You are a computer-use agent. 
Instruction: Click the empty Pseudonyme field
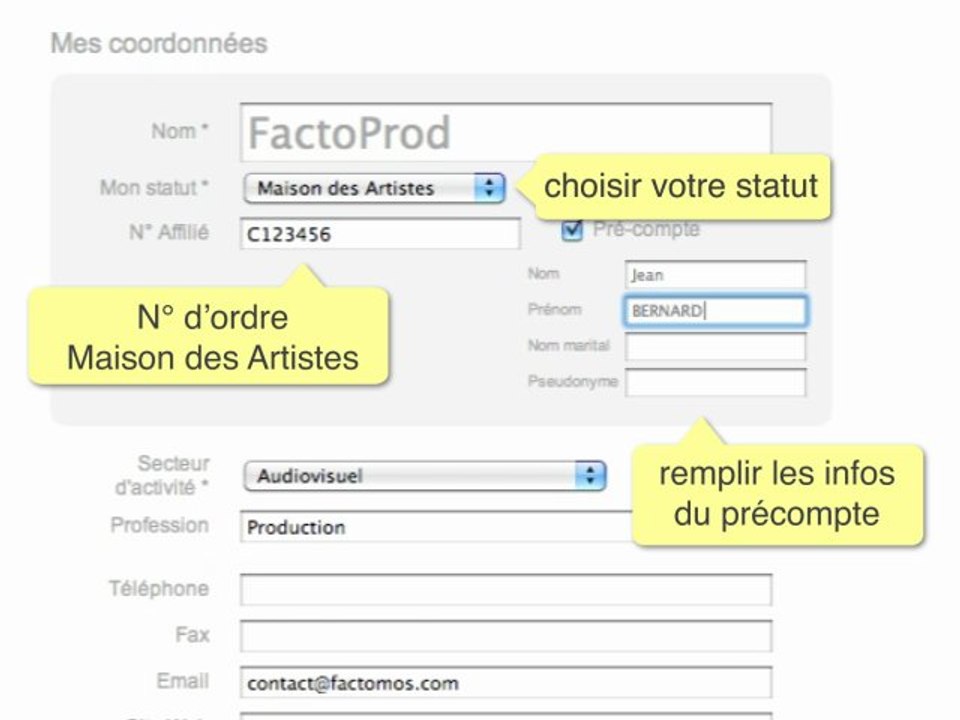click(715, 383)
